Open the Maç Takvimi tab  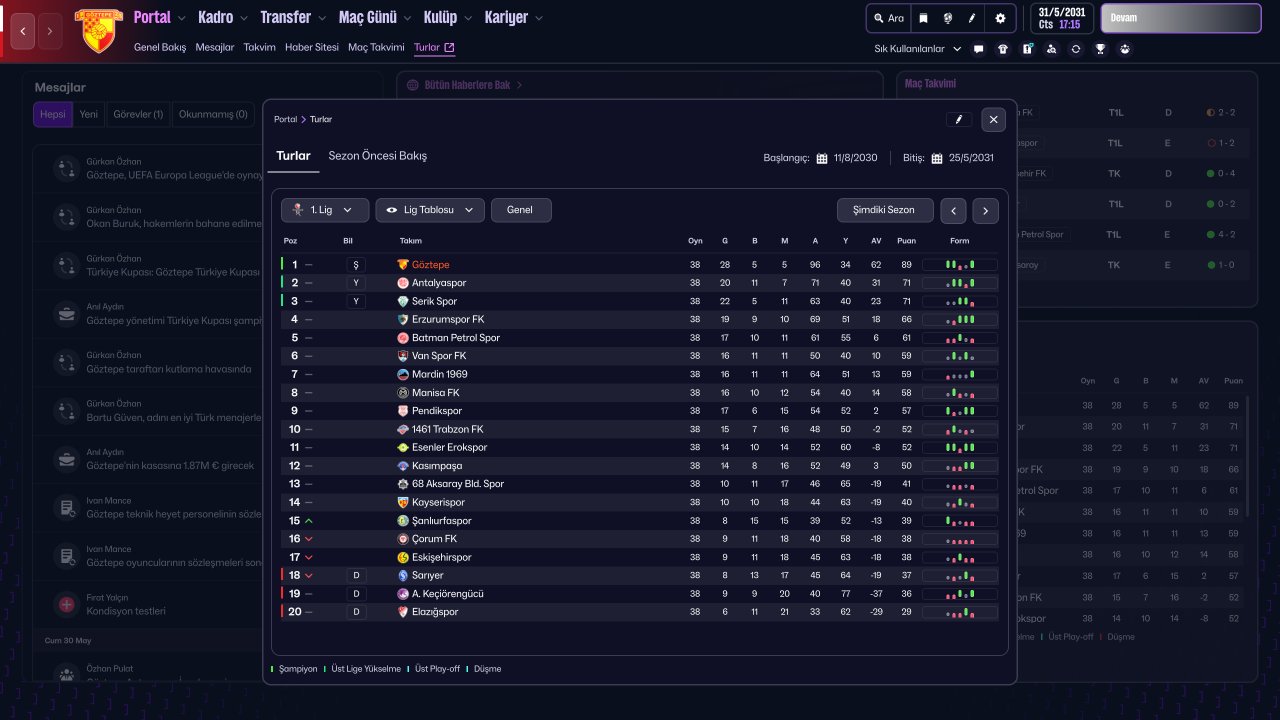pos(376,47)
